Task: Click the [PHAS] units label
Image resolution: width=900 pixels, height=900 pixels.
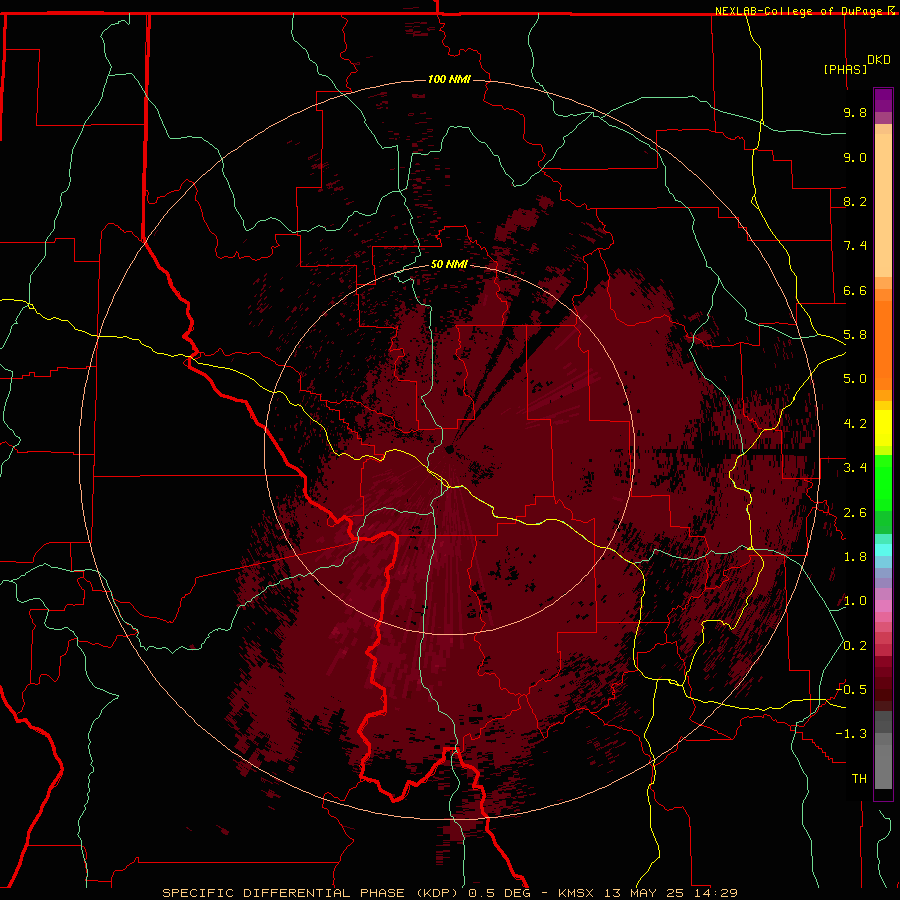Action: (x=845, y=69)
